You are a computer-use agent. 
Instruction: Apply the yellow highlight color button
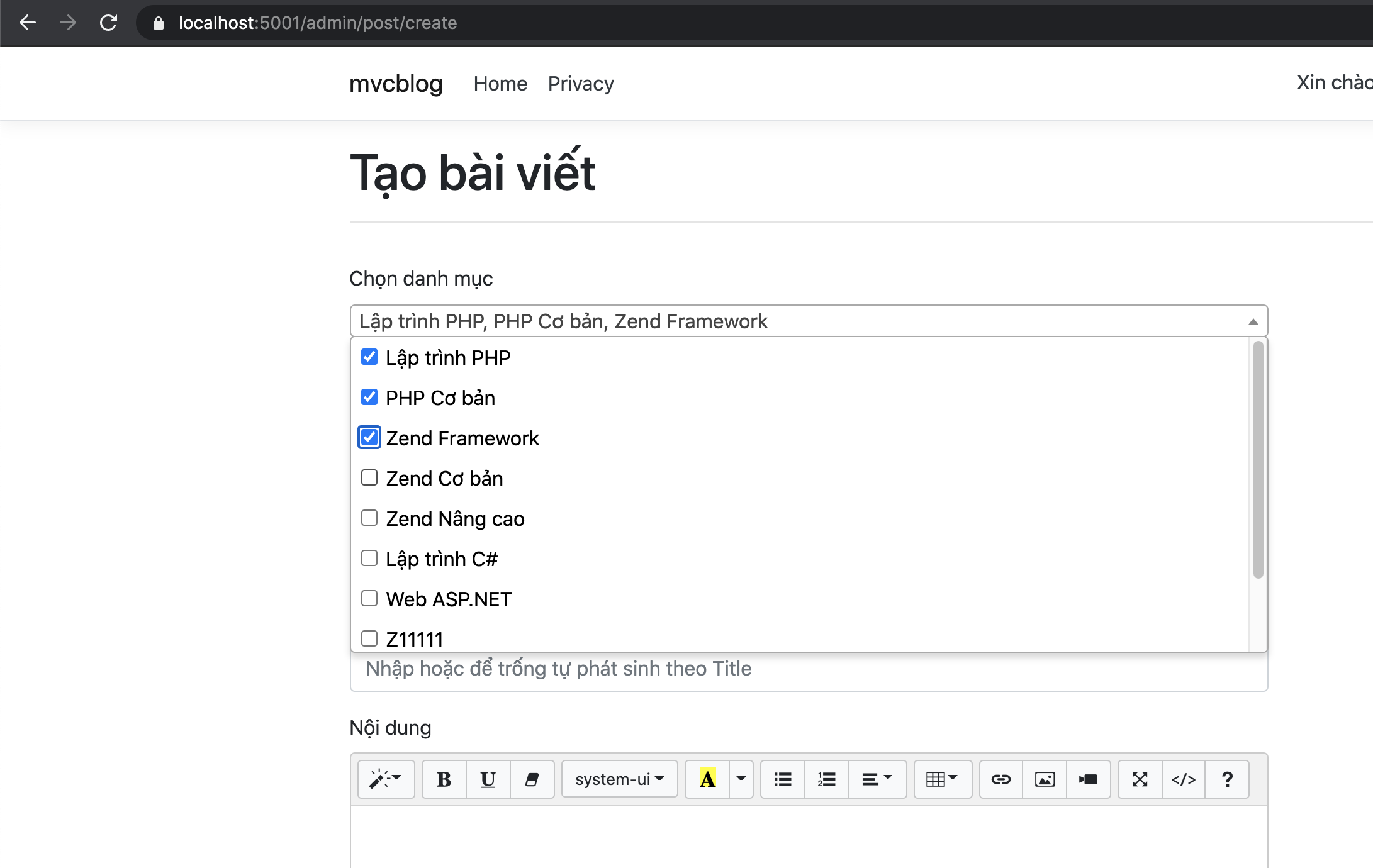(707, 779)
